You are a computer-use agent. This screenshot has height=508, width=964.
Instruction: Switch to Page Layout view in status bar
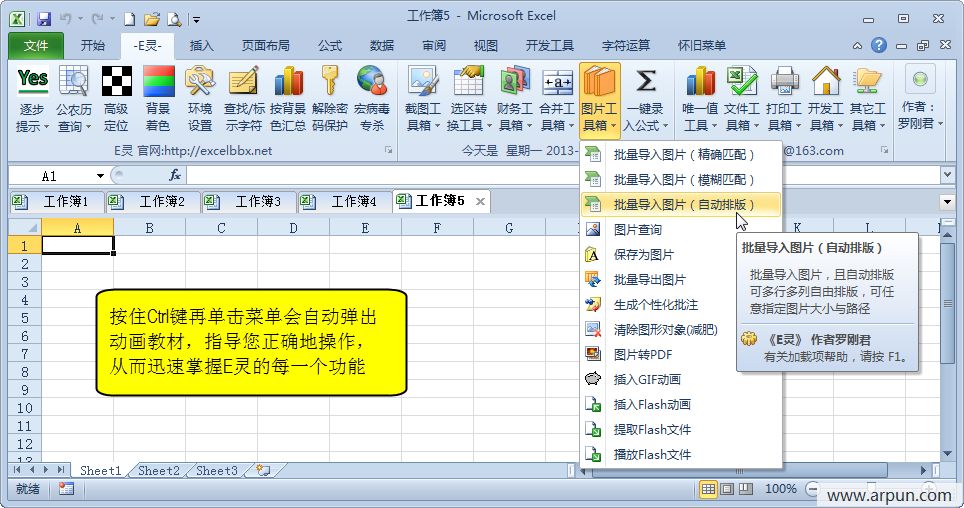tap(727, 489)
